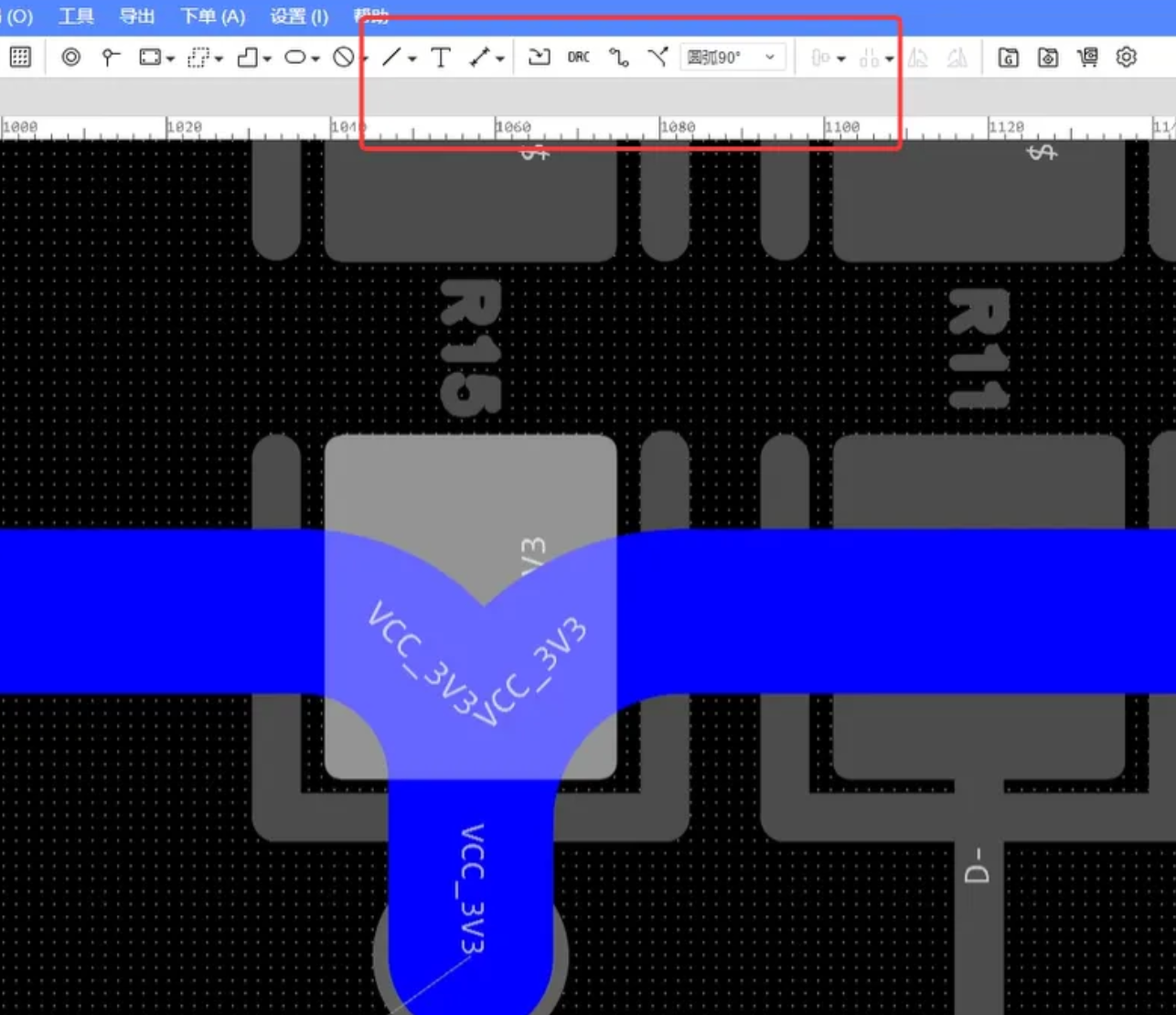Expand the polygon outline tool dropdown arrow

tap(267, 59)
